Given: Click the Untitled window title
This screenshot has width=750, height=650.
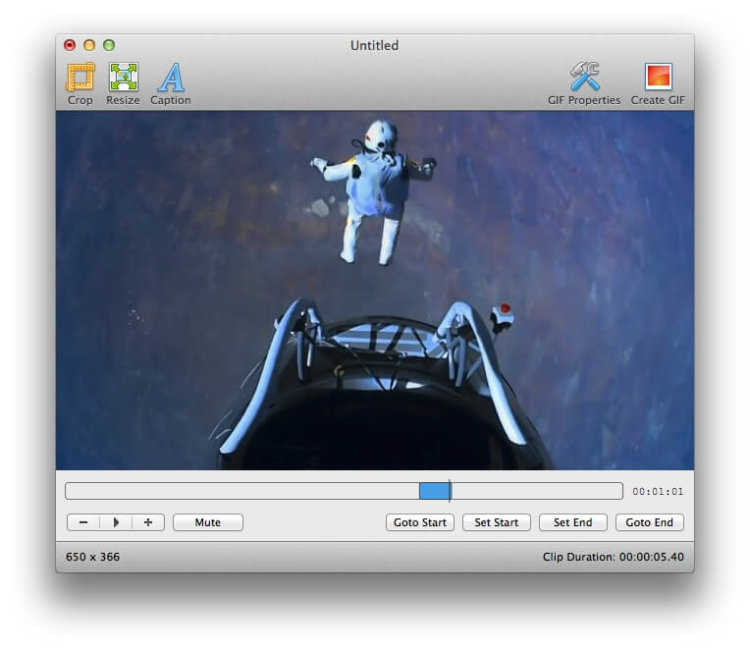Looking at the screenshot, I should click(375, 45).
